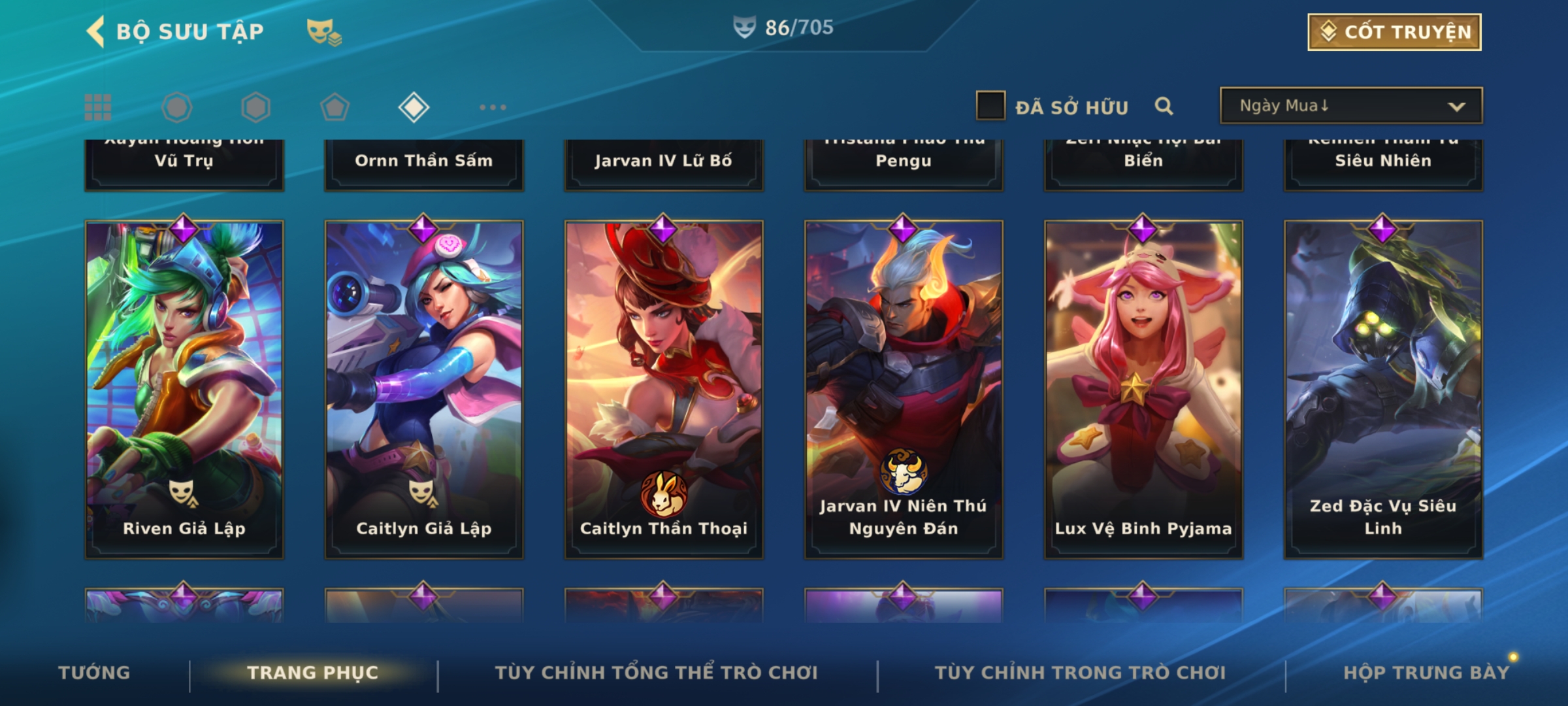
Task: Expand sort options via the chevron arrow
Action: (1456, 107)
